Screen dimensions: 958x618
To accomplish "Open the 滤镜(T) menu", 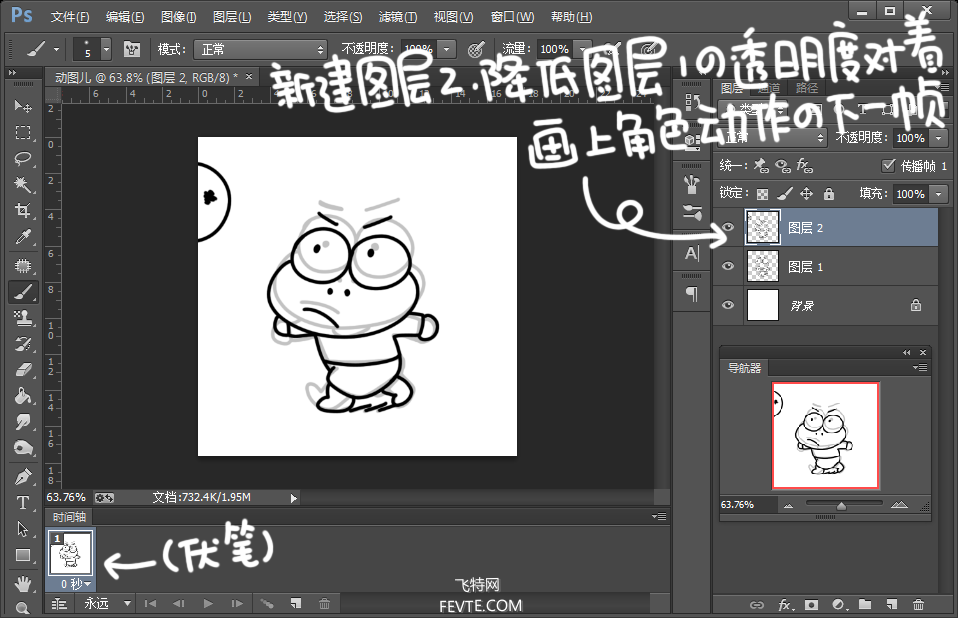I will coord(398,16).
